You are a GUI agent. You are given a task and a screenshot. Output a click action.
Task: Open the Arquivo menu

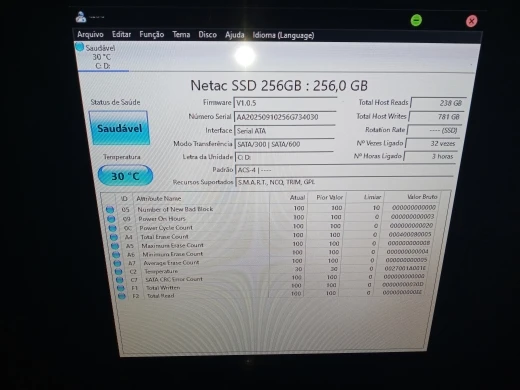pos(90,34)
